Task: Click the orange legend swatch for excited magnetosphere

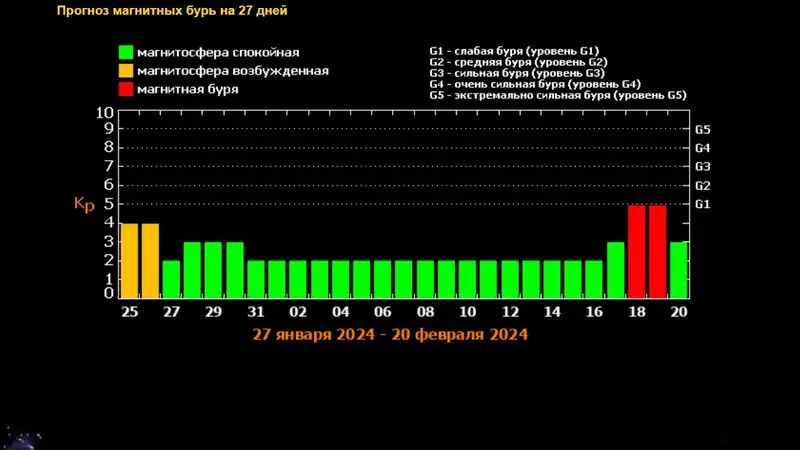Action: pyautogui.click(x=126, y=71)
